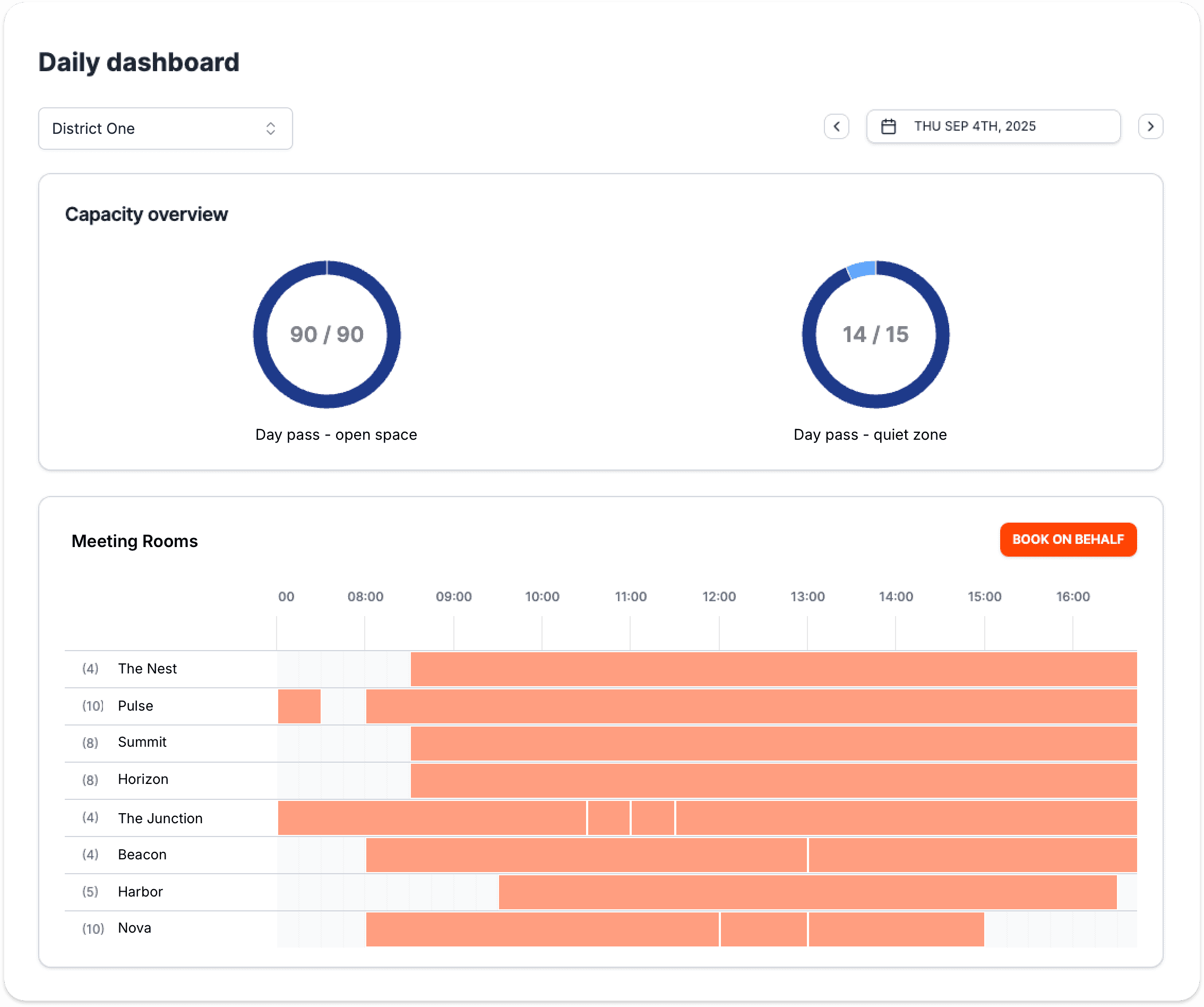Image resolution: width=1204 pixels, height=1007 pixels.
Task: Select The Nest room row label
Action: [x=148, y=669]
